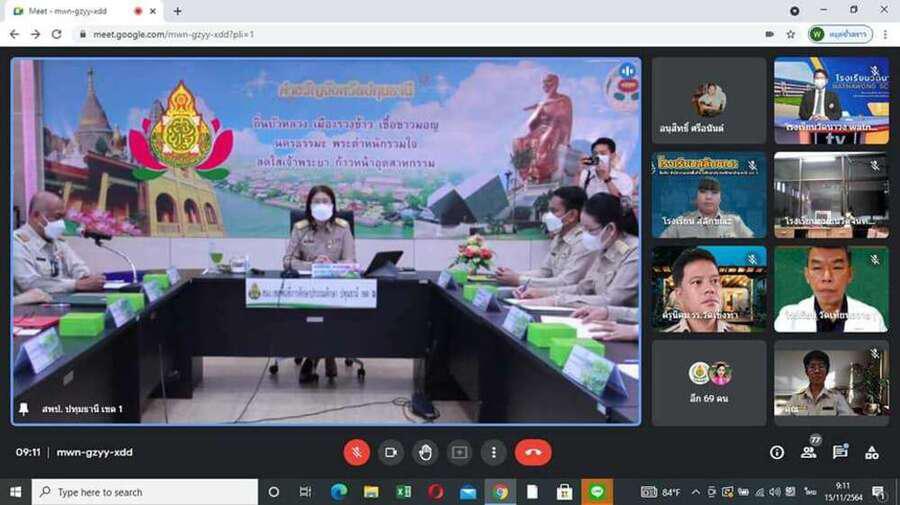Screen dimensions: 900x505
Task: Unmute the microphone in Meet
Action: [x=357, y=452]
